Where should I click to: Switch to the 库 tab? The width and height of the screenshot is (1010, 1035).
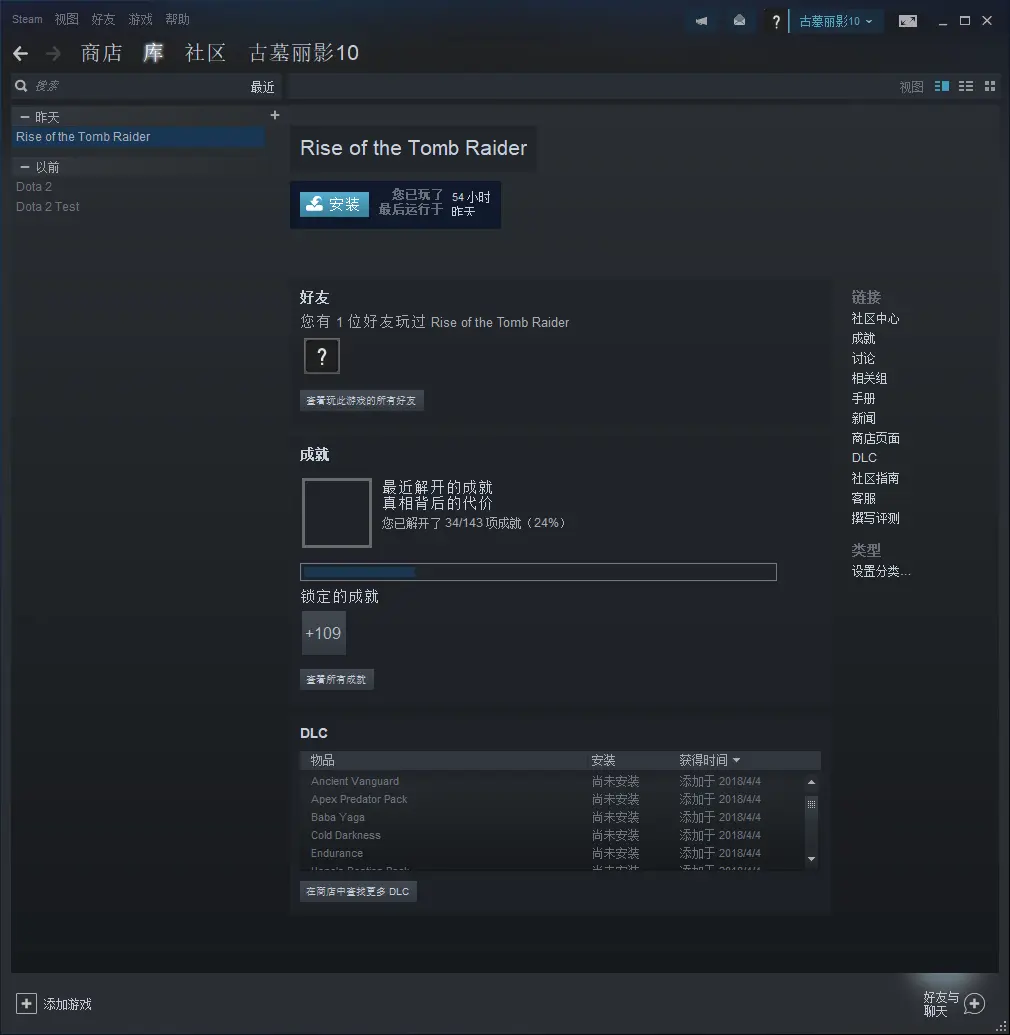point(153,53)
